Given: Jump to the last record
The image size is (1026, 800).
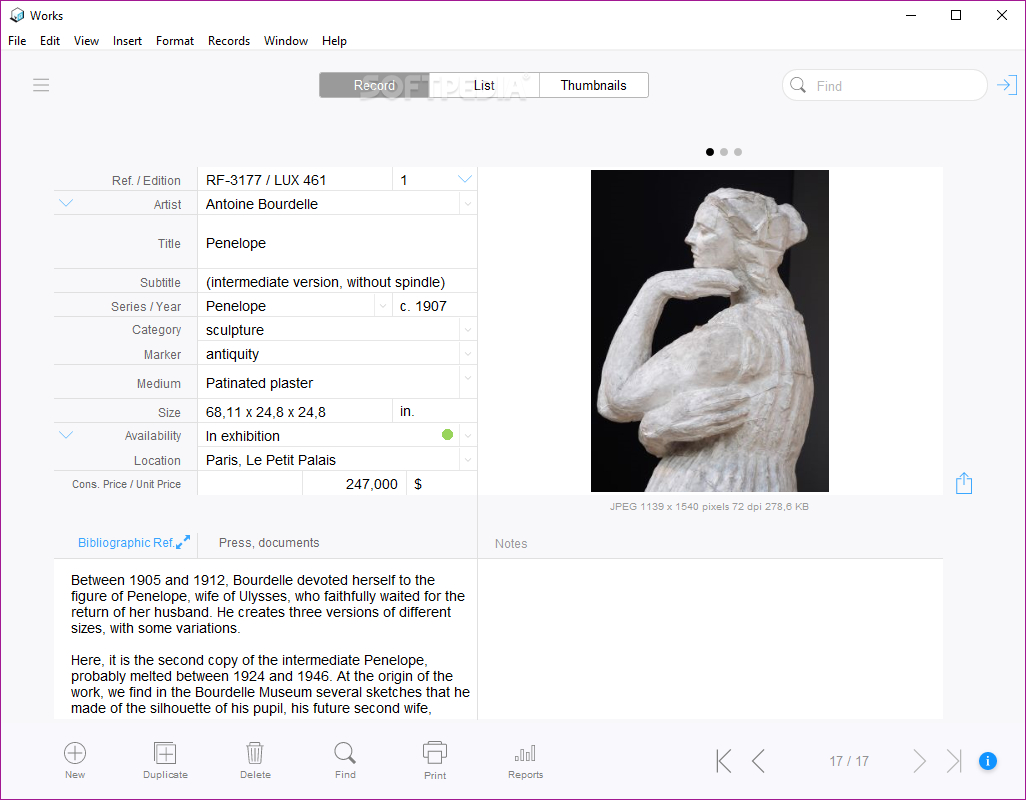Looking at the screenshot, I should tap(954, 761).
